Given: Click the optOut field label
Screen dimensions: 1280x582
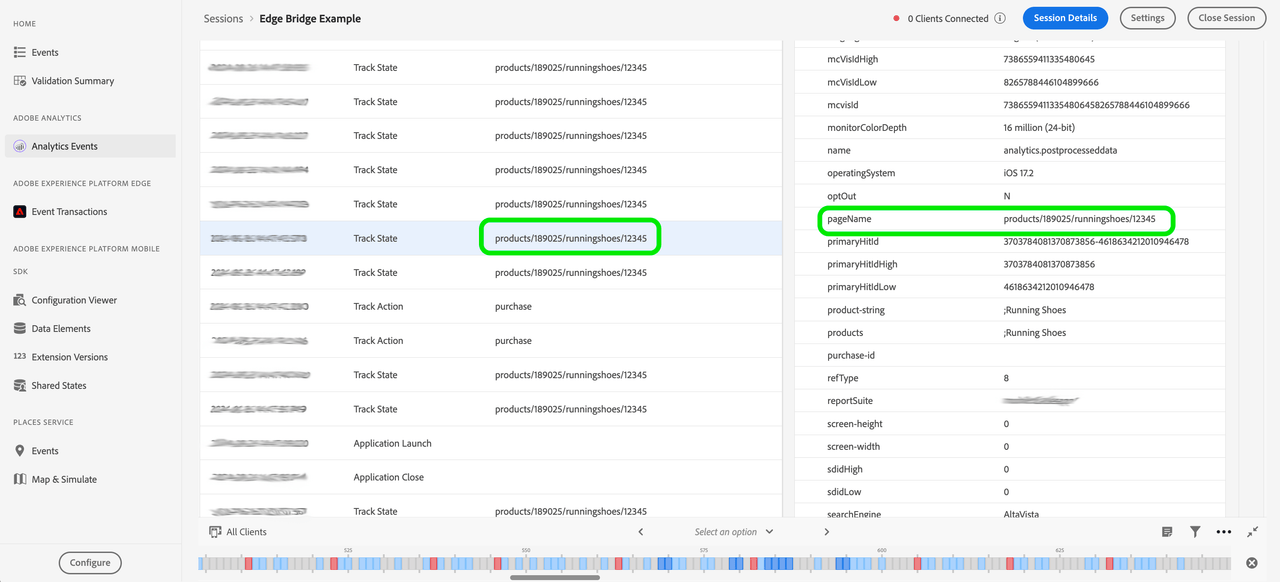Looking at the screenshot, I should point(841,196).
